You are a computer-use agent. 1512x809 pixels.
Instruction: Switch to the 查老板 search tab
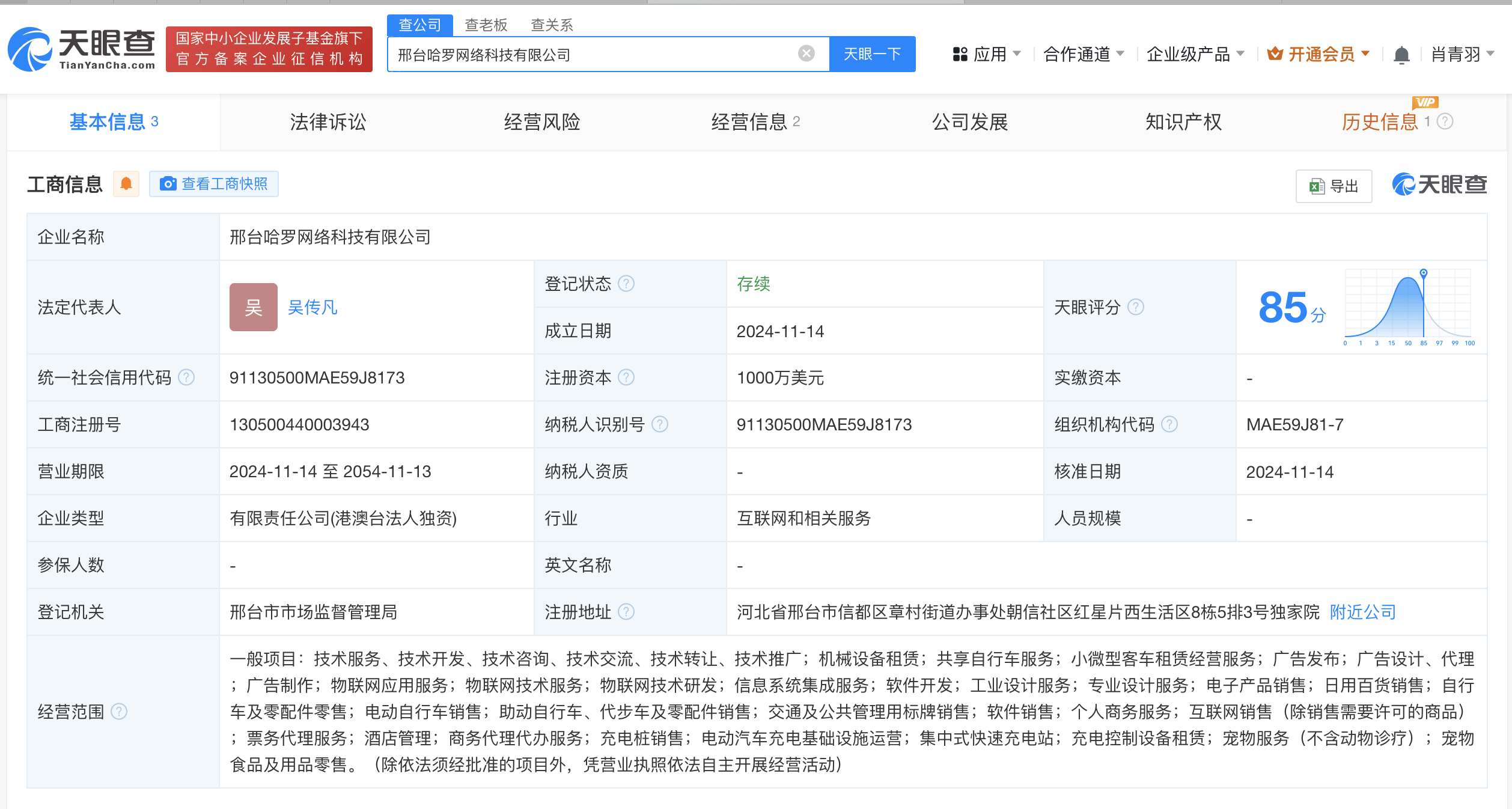(486, 25)
